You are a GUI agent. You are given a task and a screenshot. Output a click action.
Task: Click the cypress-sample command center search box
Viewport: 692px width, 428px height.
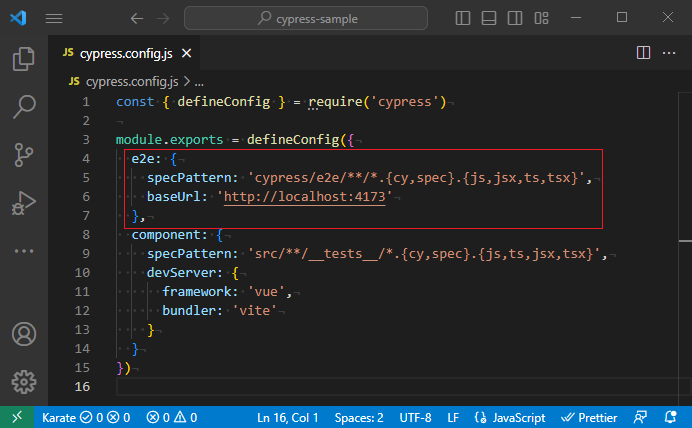(306, 18)
